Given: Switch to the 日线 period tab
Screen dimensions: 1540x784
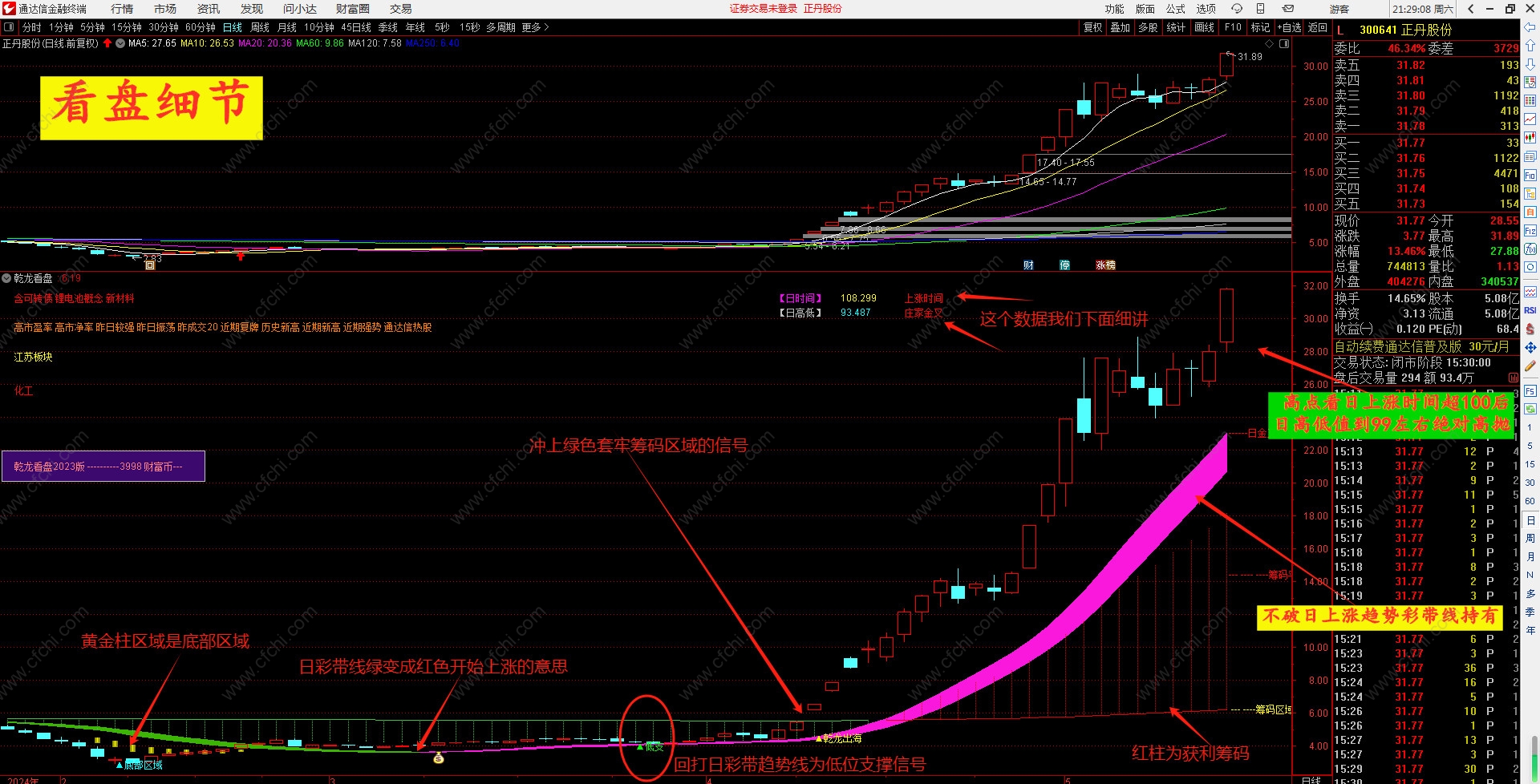Looking at the screenshot, I should click(233, 27).
